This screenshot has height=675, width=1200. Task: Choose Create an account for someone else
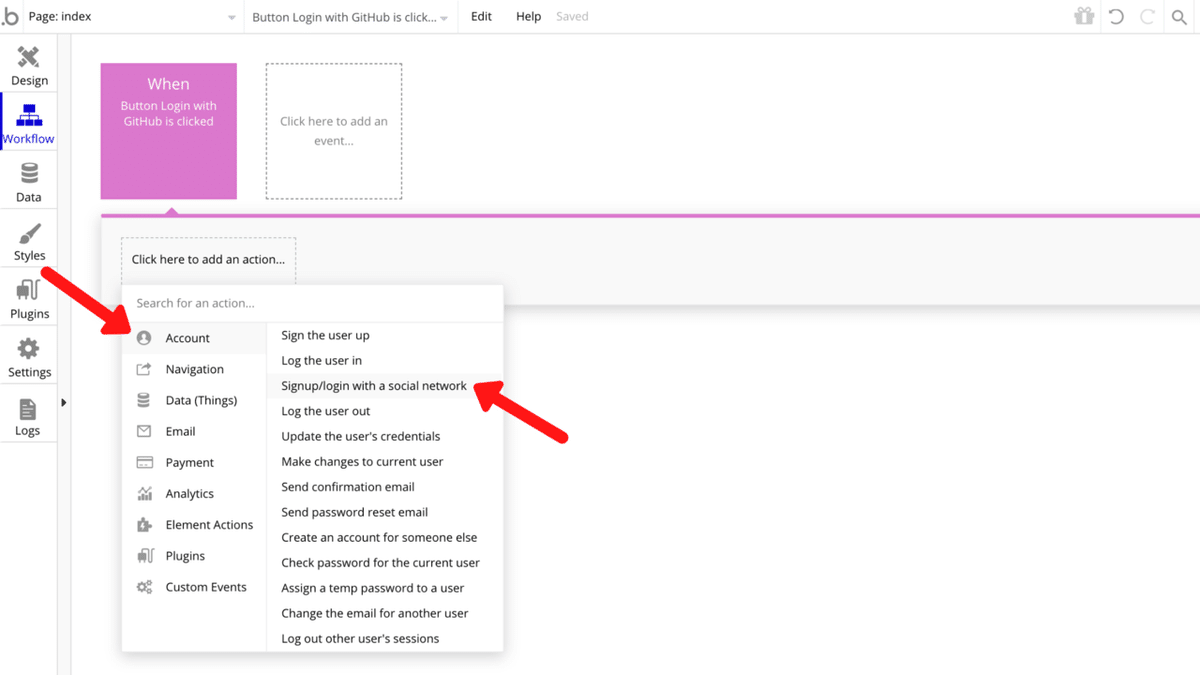pyautogui.click(x=385, y=537)
